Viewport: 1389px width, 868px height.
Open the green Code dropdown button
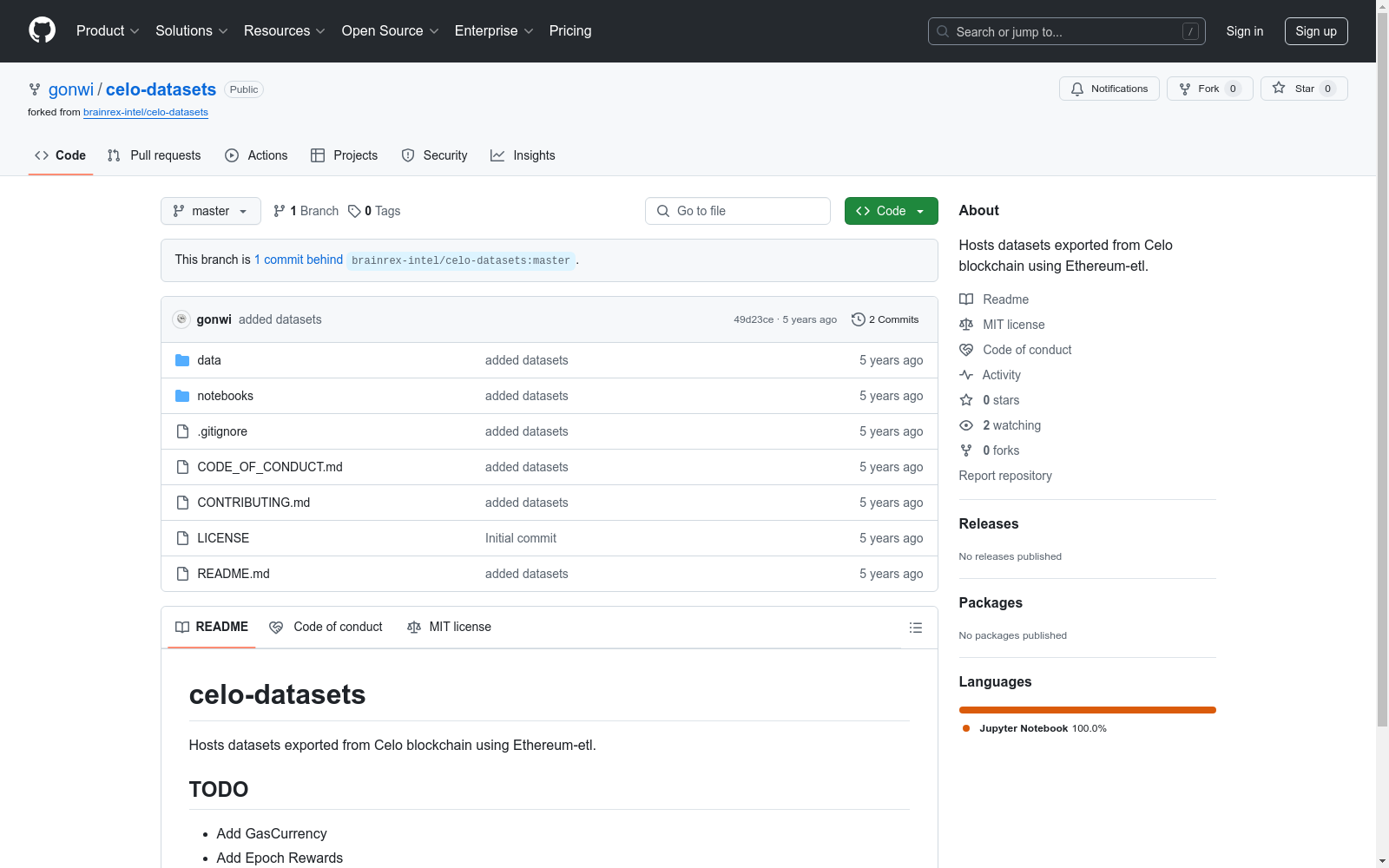coord(892,211)
